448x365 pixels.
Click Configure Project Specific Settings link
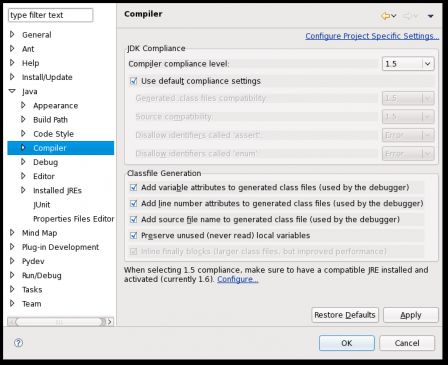[x=372, y=36]
